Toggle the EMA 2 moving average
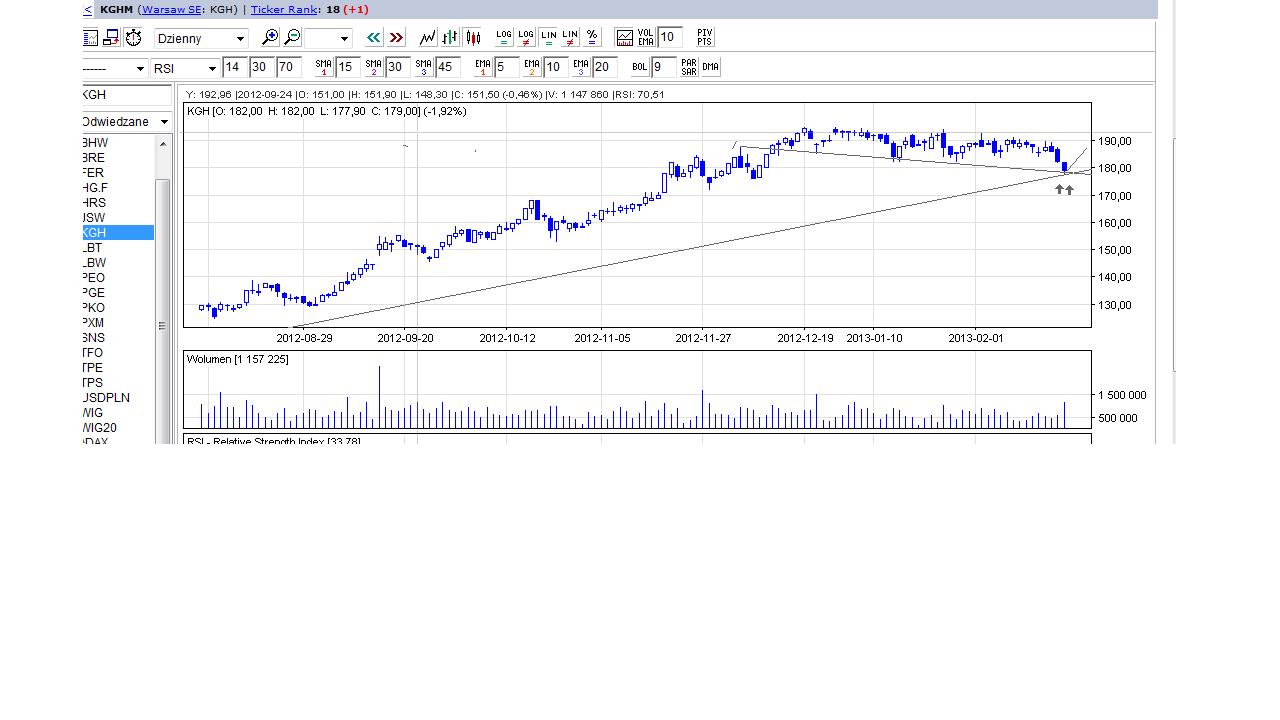 531,68
